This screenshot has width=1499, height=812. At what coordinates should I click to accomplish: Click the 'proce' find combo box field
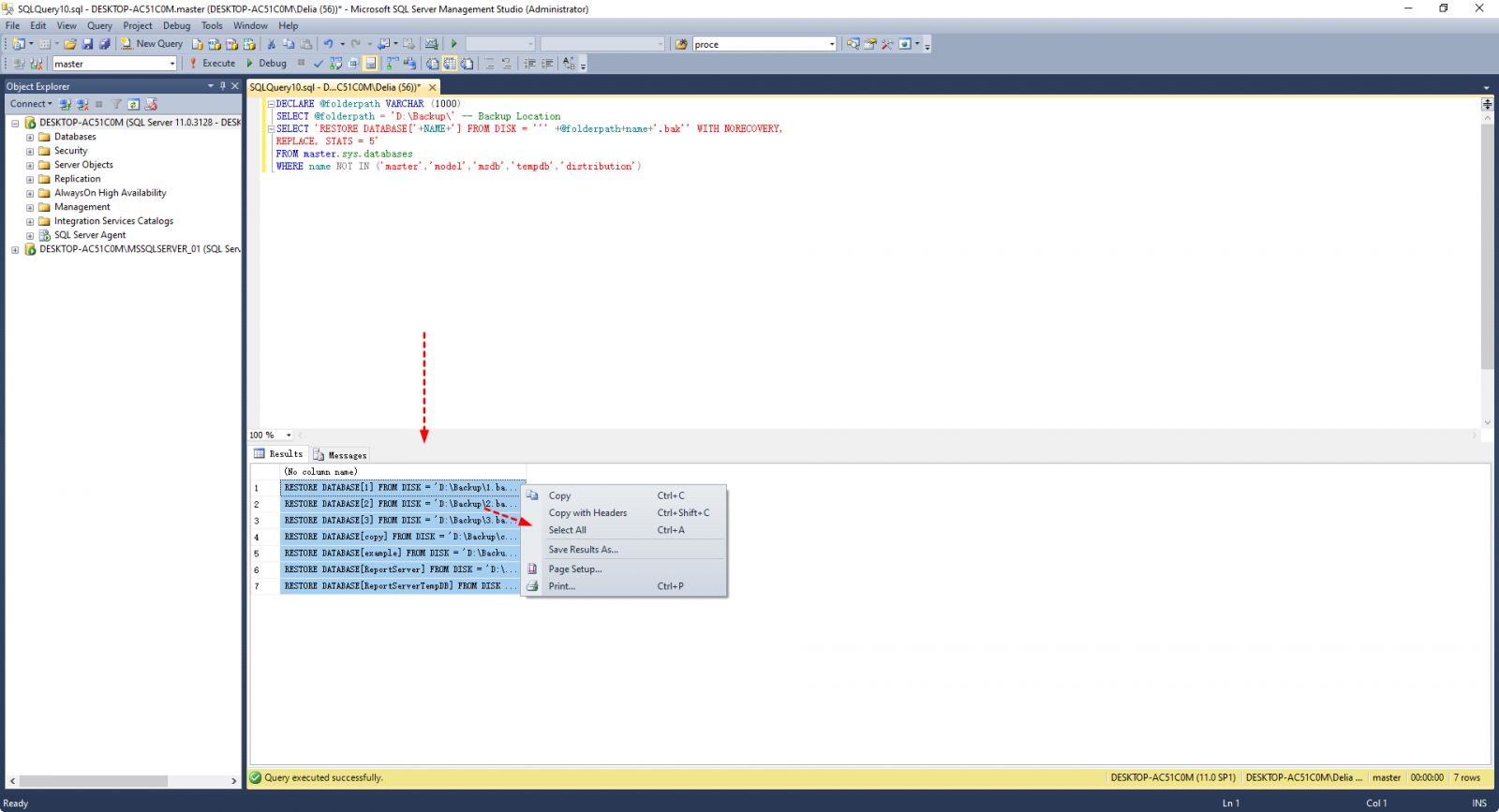pos(759,44)
